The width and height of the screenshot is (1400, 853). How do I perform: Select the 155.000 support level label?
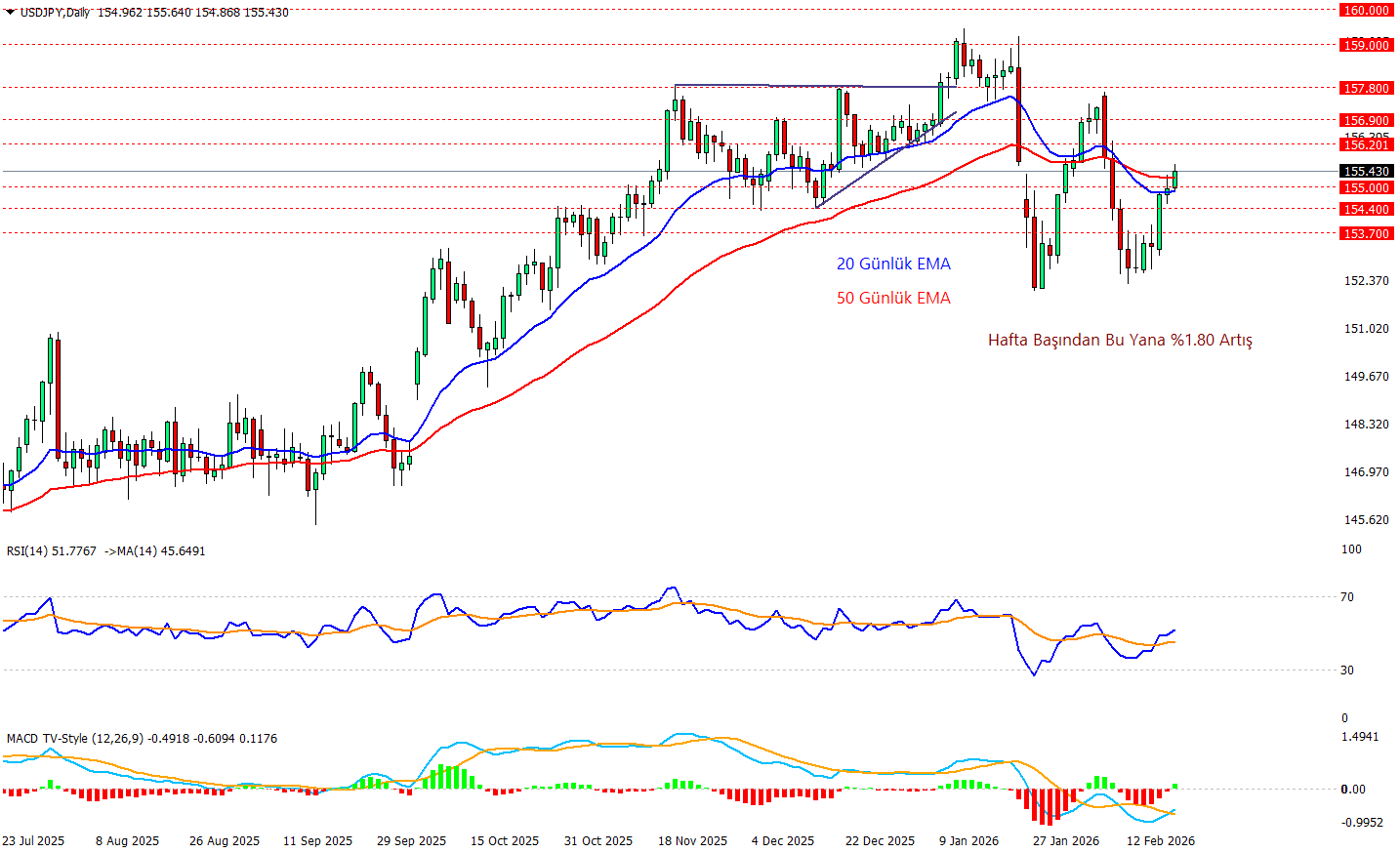[x=1366, y=187]
